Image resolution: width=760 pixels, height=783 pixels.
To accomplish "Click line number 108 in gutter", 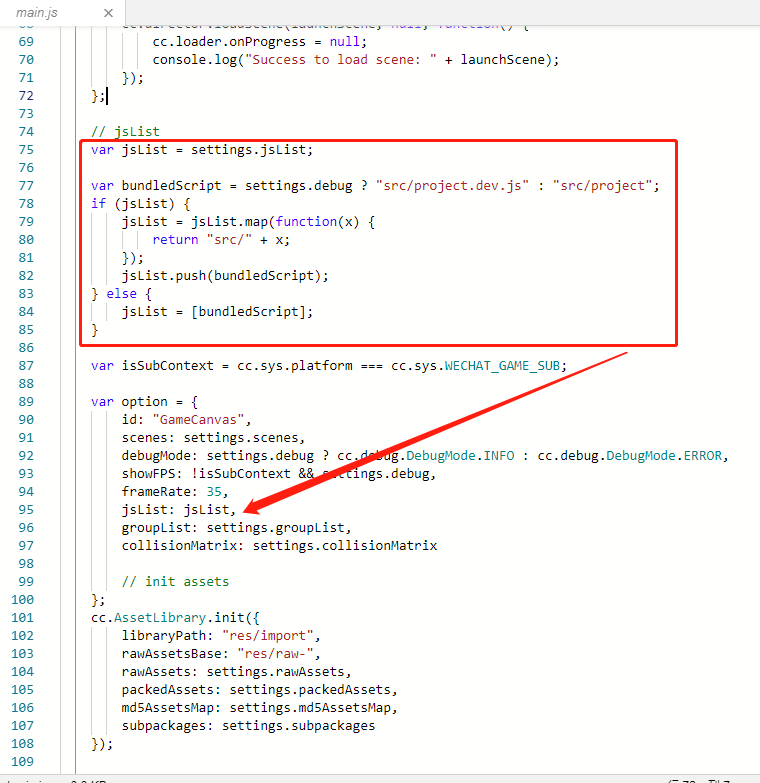I will (x=22, y=744).
